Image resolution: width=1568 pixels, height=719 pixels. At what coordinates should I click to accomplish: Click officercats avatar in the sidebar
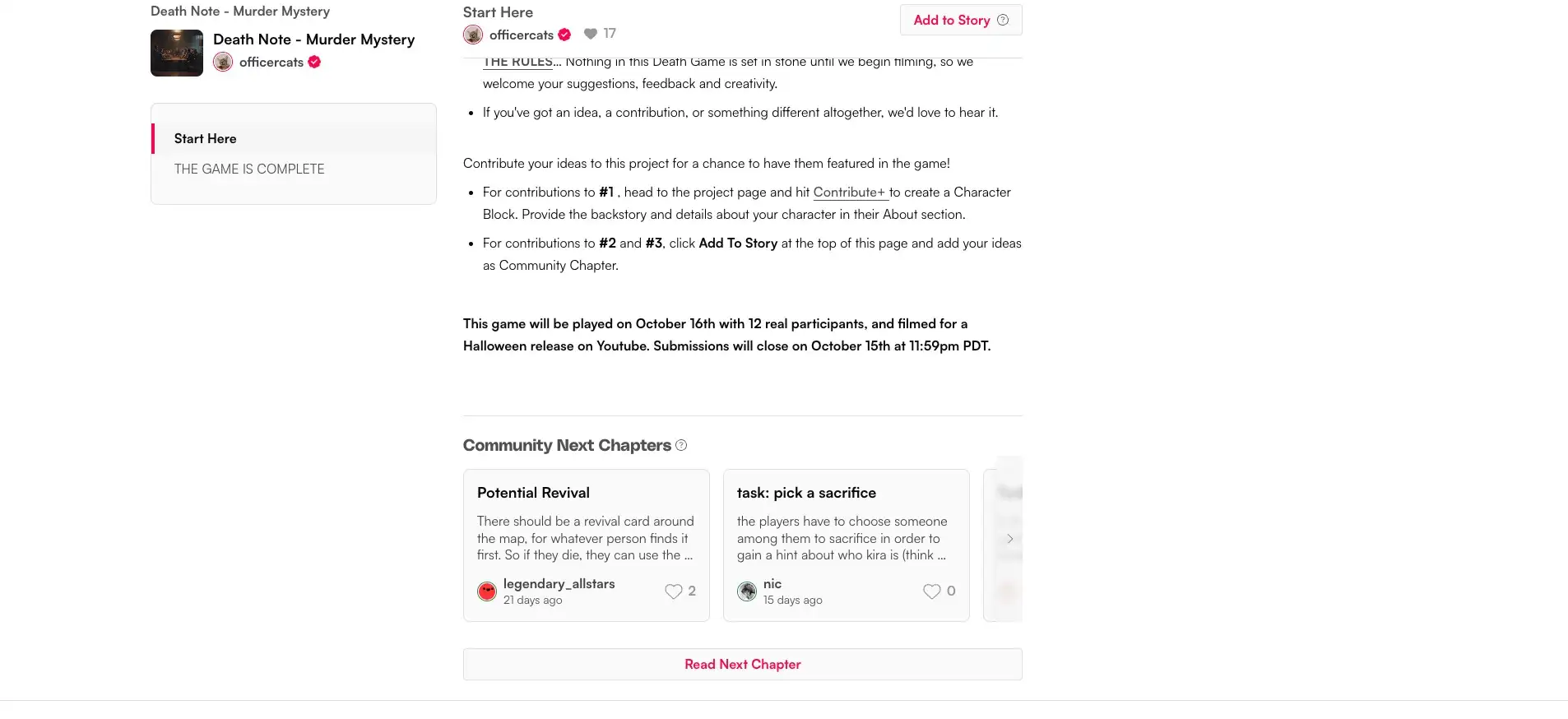coord(223,63)
